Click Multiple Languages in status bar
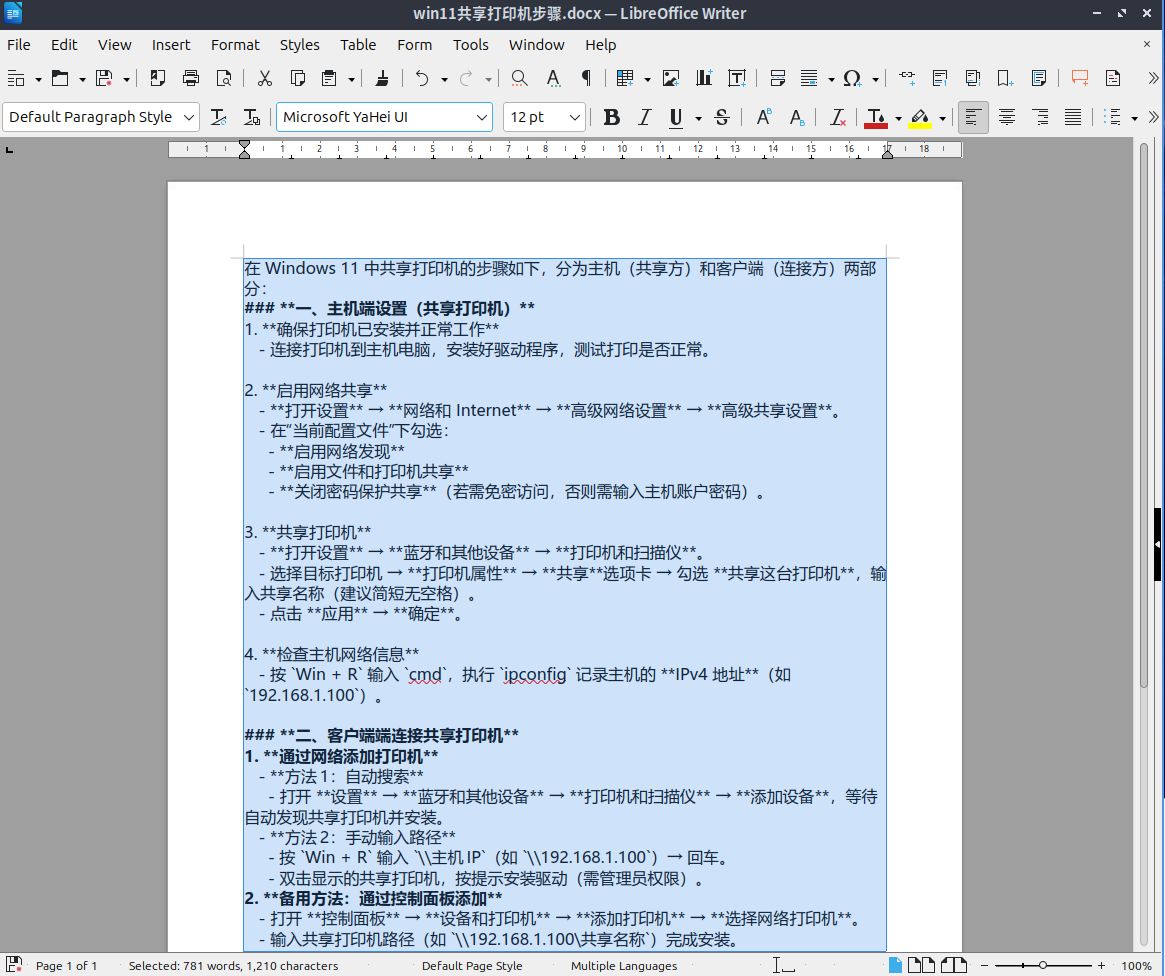The height and width of the screenshot is (976, 1165). tap(624, 966)
